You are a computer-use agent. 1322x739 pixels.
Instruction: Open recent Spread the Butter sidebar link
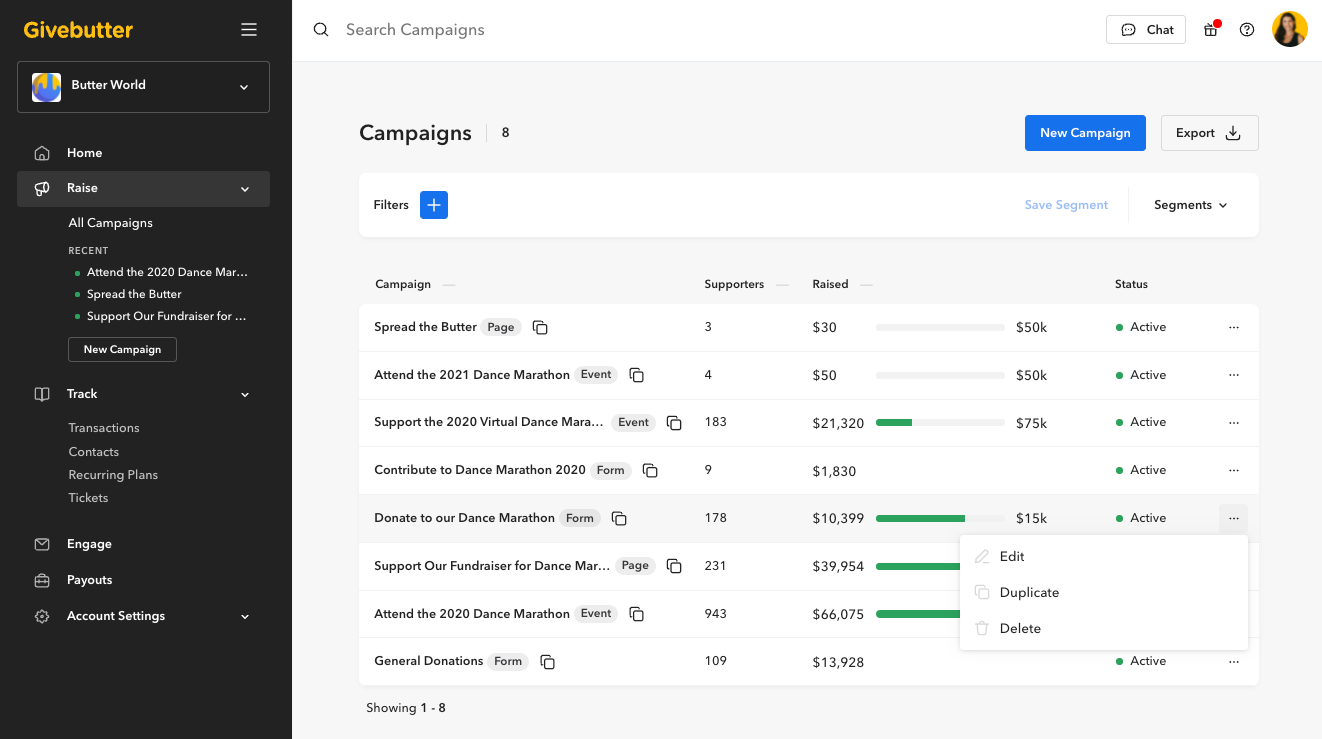tap(134, 294)
